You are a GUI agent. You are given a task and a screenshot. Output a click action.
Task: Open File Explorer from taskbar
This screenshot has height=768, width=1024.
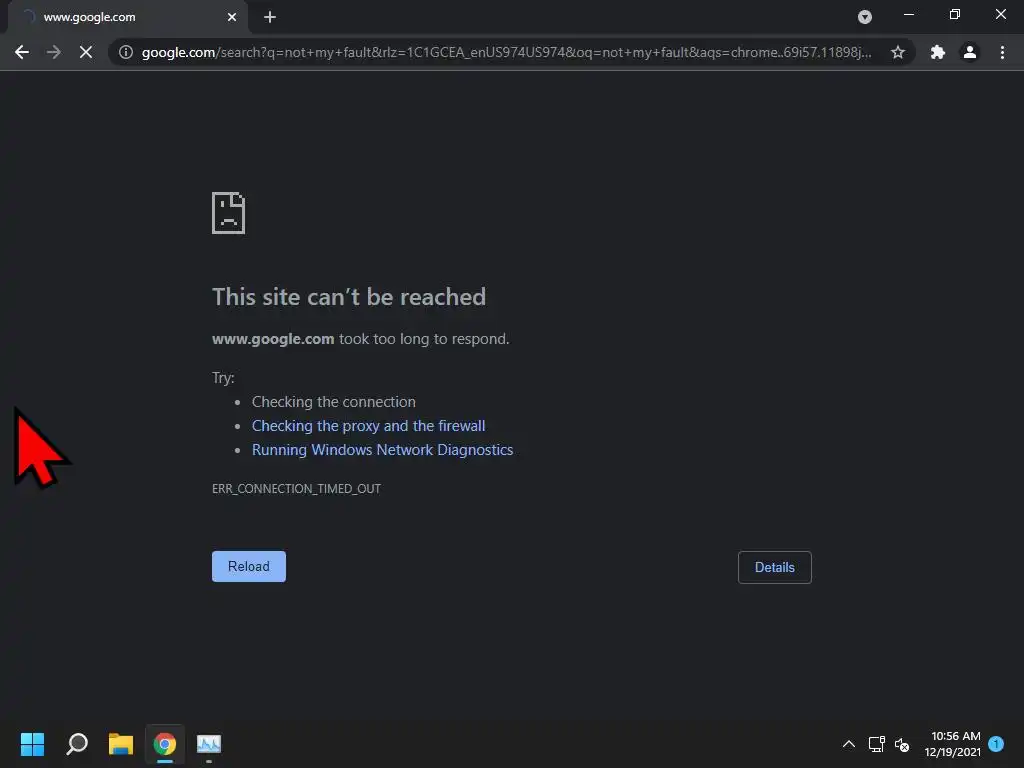(x=121, y=744)
